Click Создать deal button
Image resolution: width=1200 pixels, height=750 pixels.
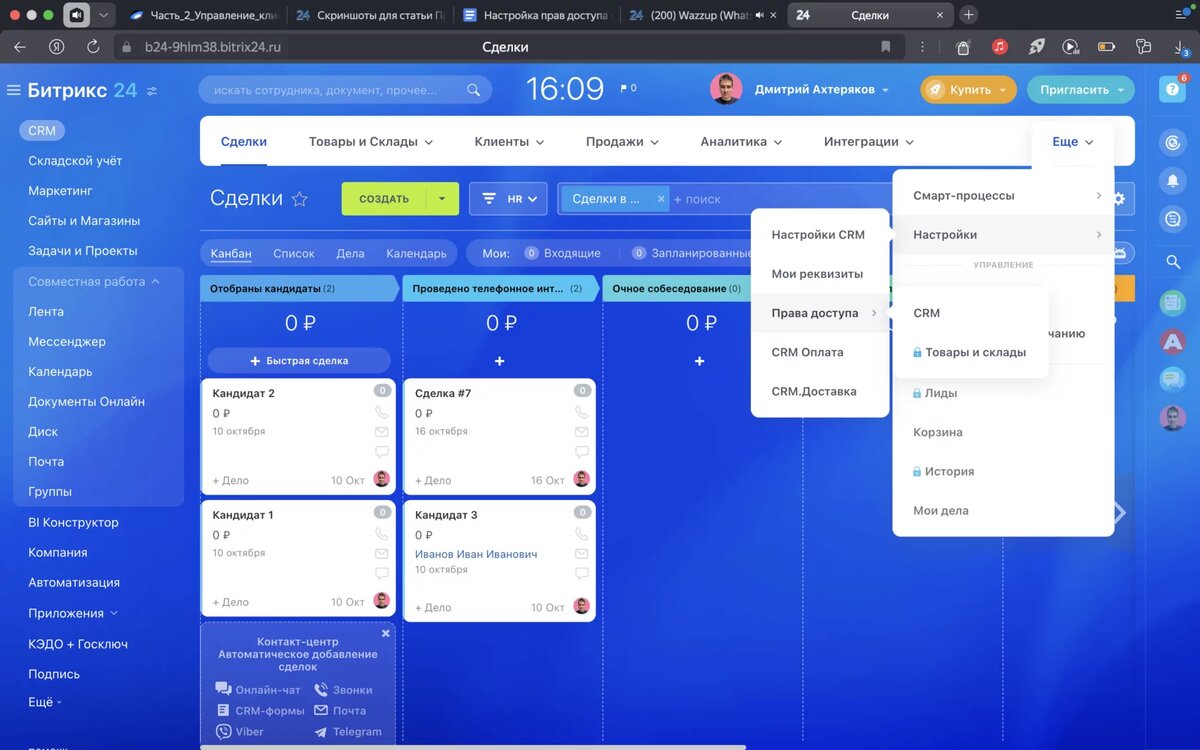coord(384,199)
